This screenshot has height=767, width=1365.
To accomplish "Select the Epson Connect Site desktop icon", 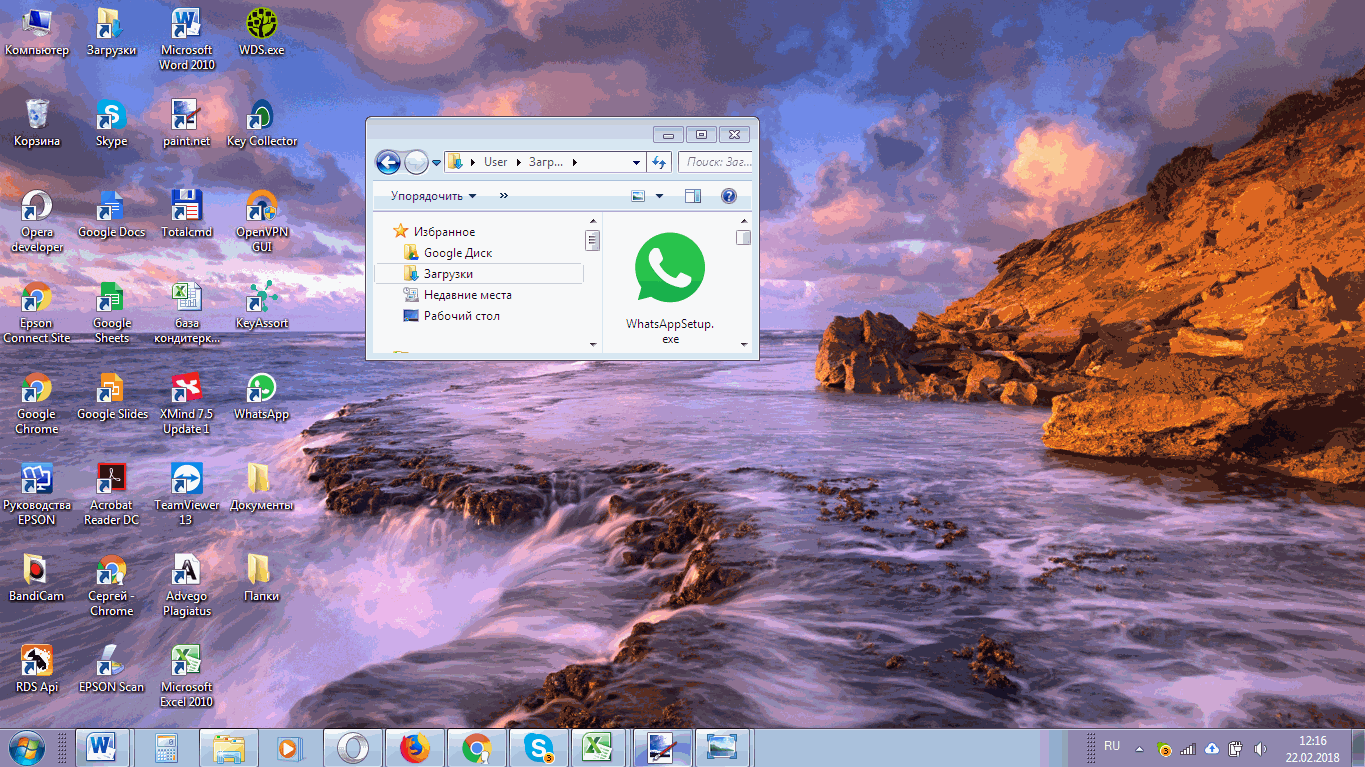I will click(37, 312).
